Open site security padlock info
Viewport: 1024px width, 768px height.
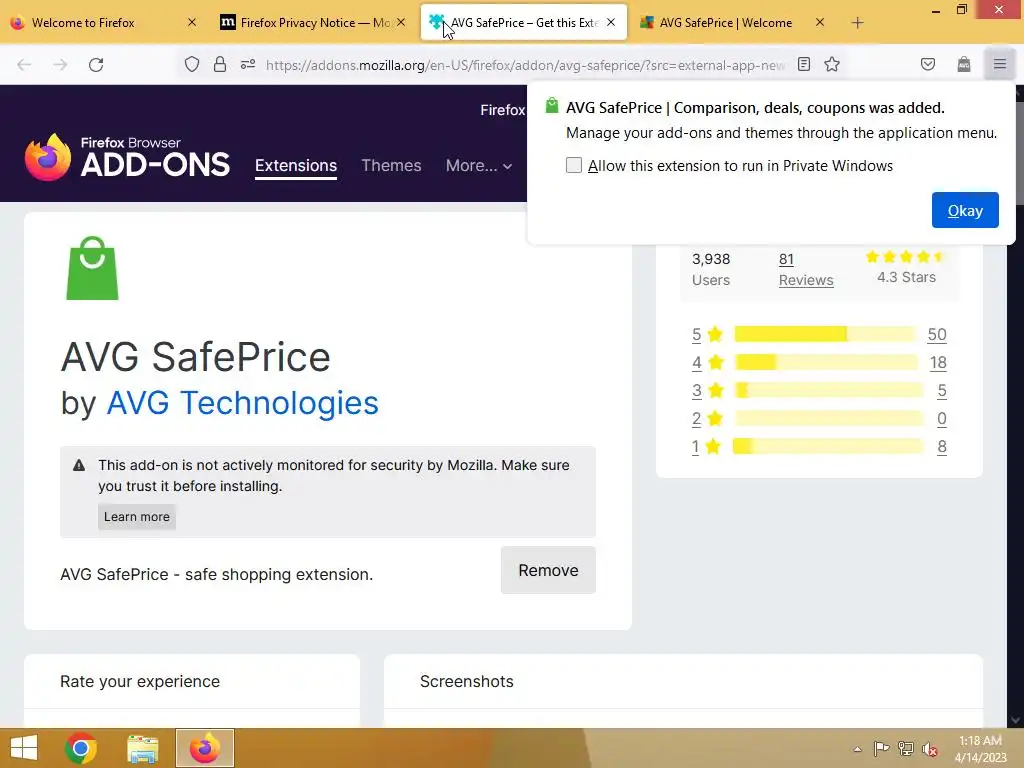(x=220, y=65)
